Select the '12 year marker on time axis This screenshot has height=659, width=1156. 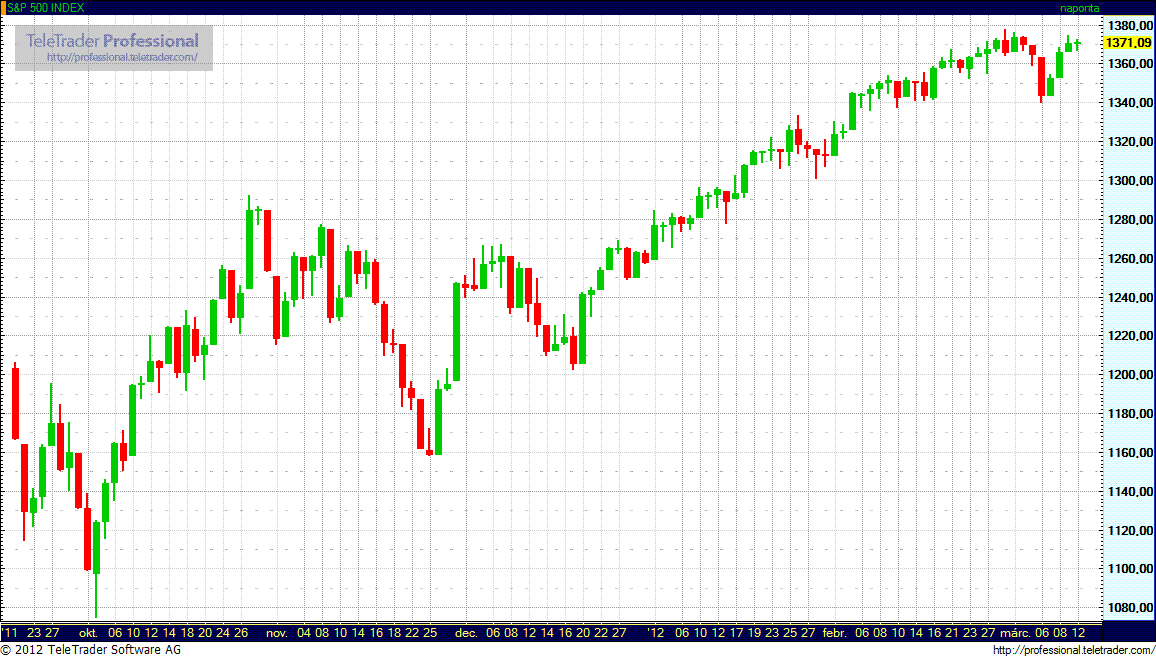tap(655, 633)
